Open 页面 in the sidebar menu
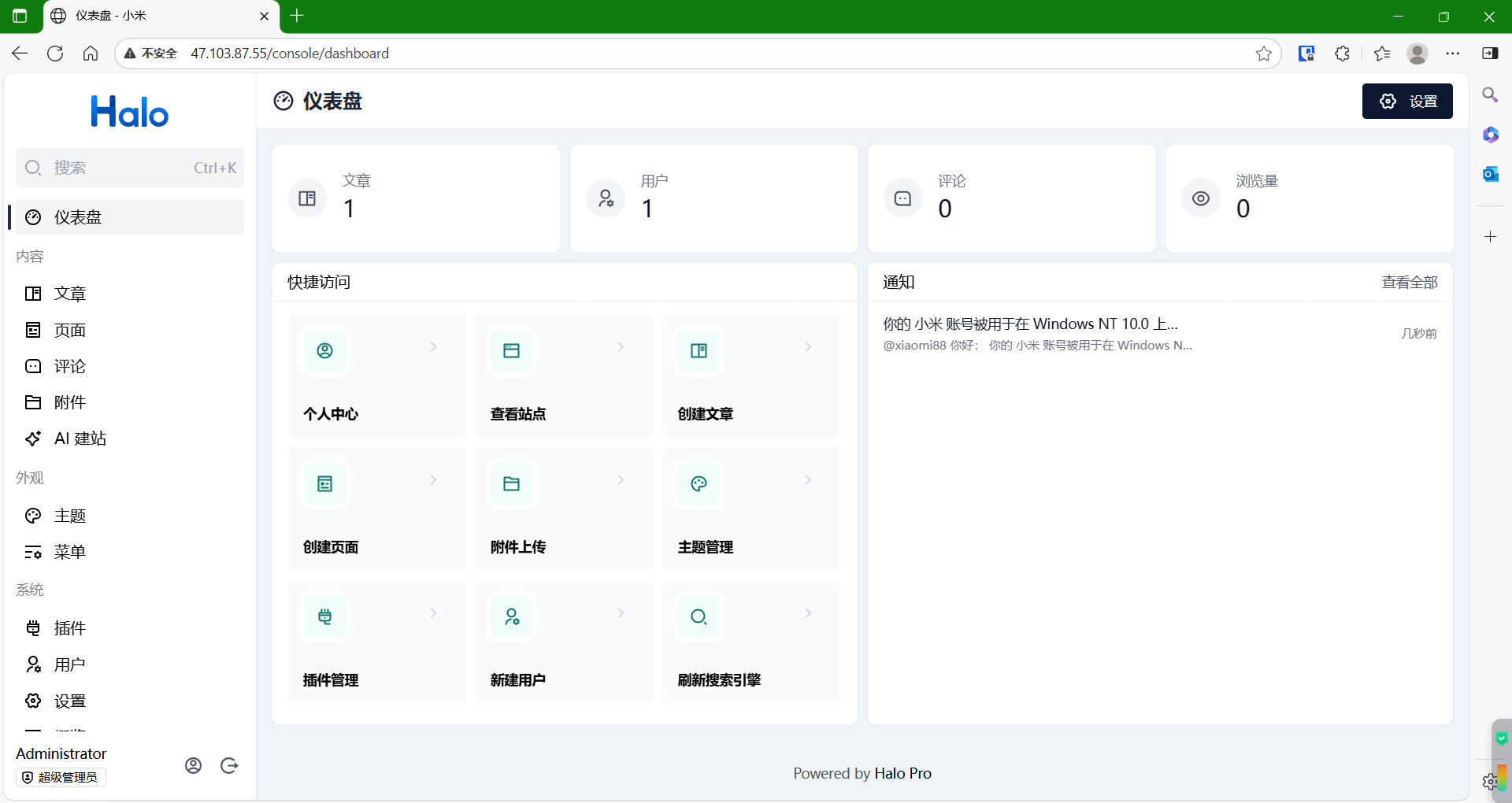 point(130,330)
